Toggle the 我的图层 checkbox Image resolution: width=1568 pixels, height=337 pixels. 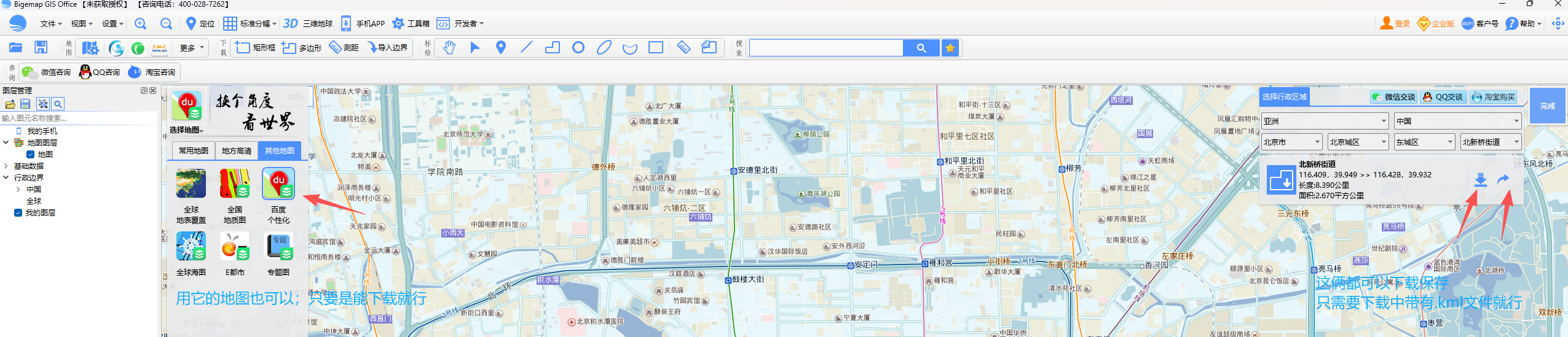[x=18, y=212]
